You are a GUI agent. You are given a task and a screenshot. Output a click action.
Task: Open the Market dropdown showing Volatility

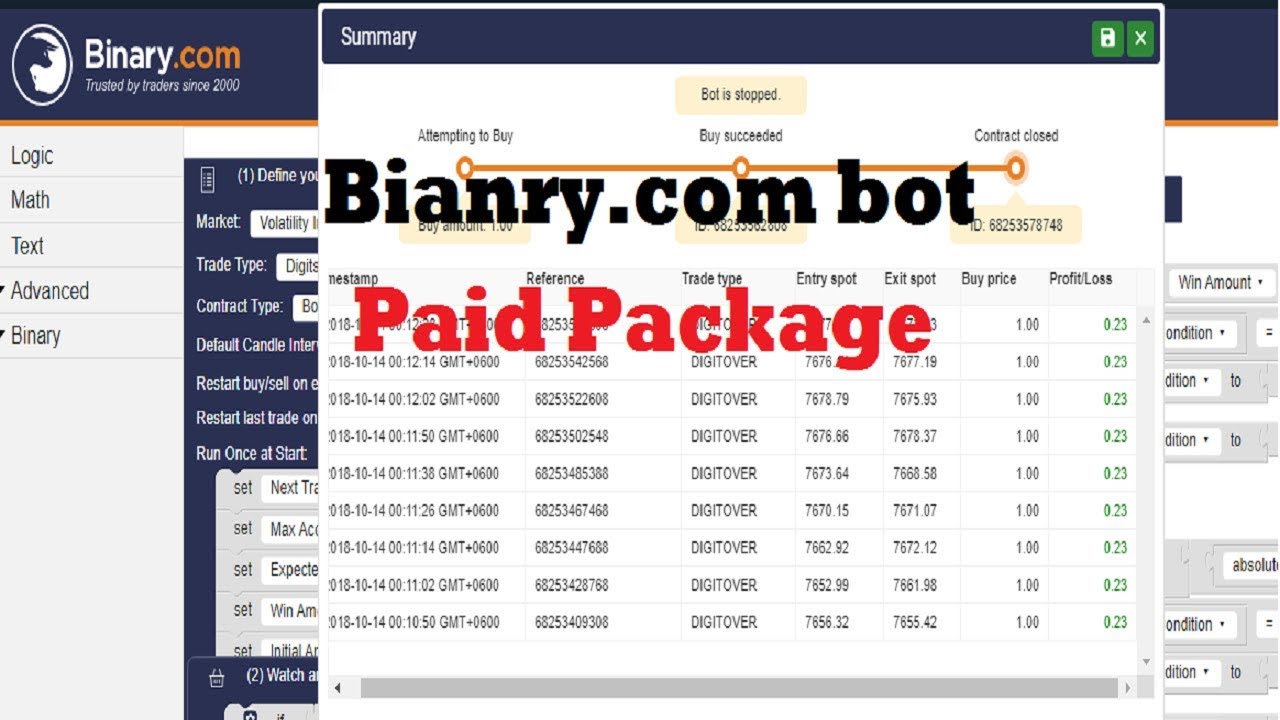[284, 223]
